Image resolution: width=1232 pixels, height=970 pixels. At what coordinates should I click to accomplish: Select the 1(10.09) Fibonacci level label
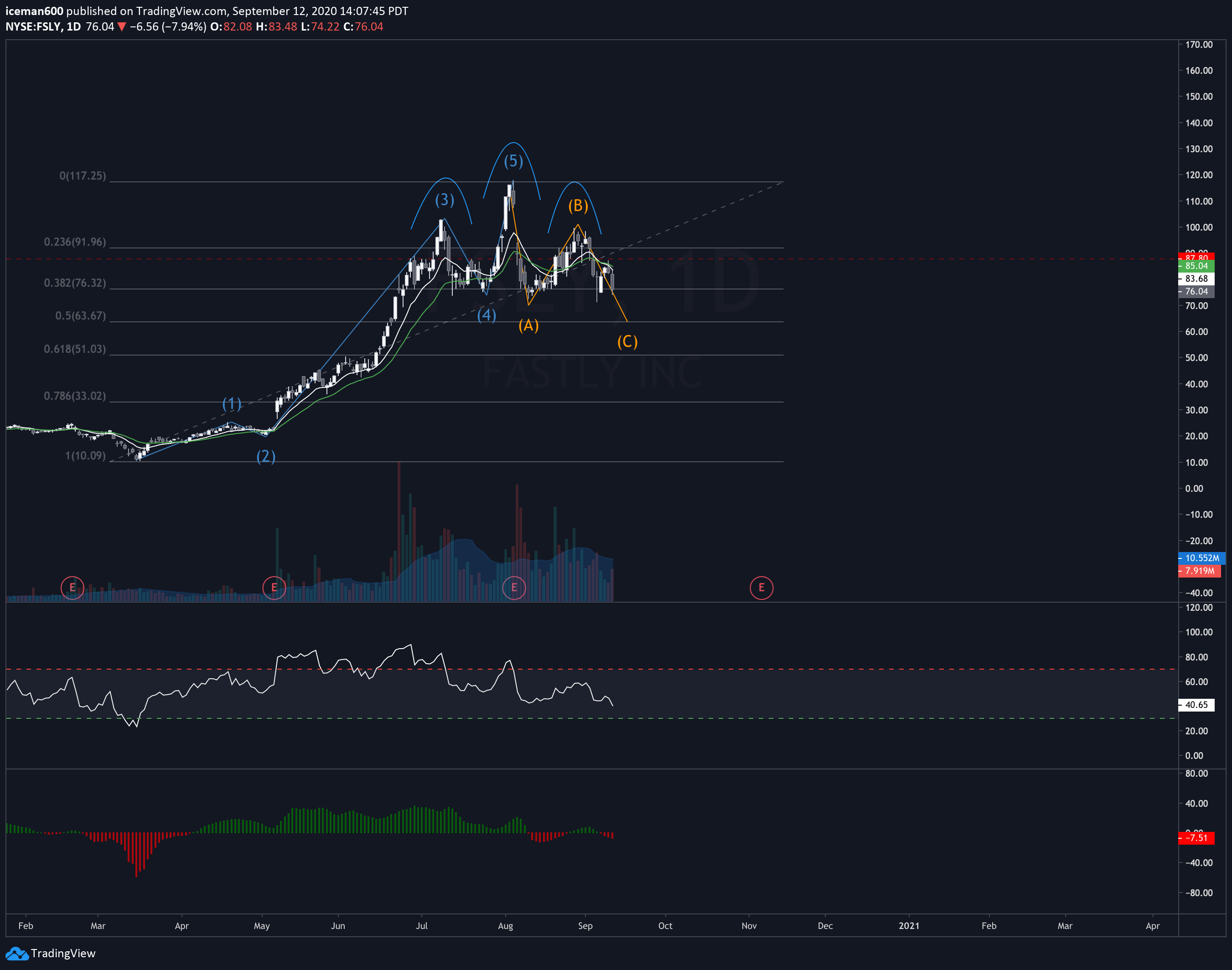86,455
